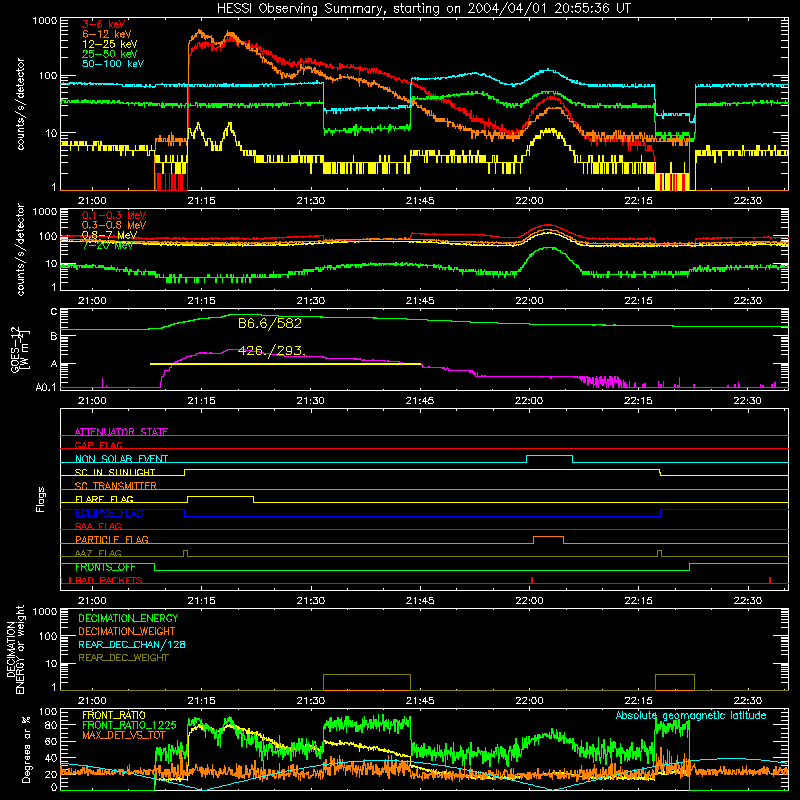Click the 0.3-0.8 MeV legend entry
Viewport: 800px width, 800px height.
click(x=114, y=225)
